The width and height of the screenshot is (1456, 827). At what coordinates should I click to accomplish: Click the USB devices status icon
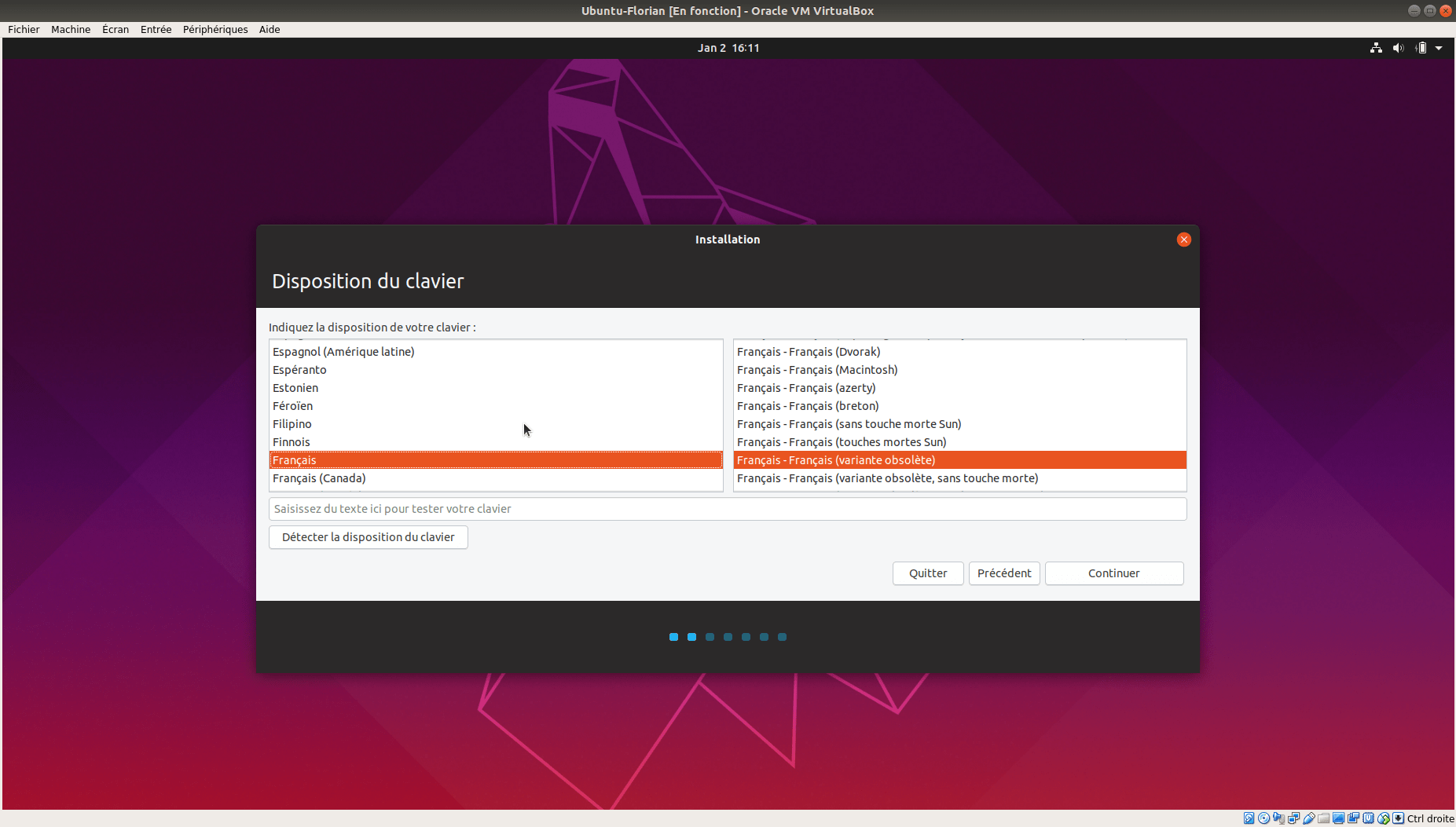coord(1309,818)
